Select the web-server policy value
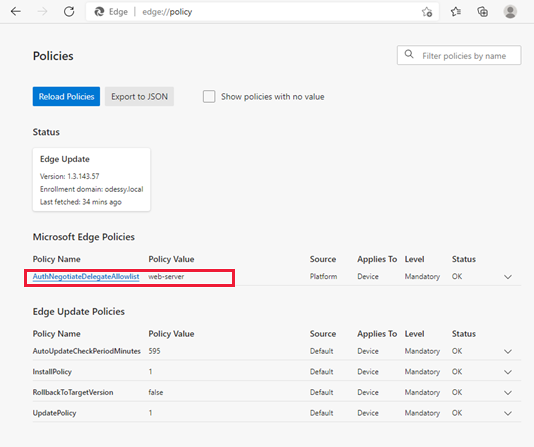 (x=166, y=276)
